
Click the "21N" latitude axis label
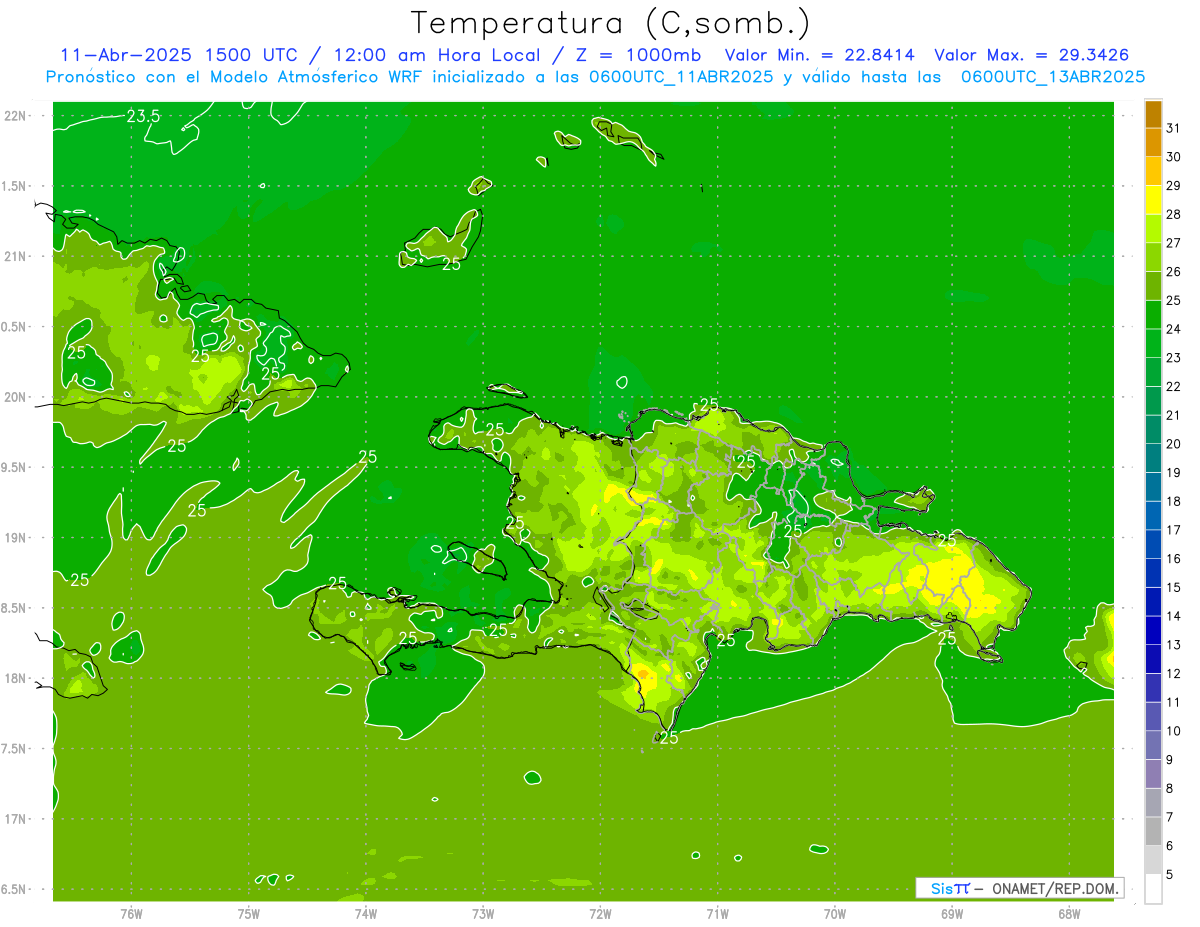(x=17, y=256)
